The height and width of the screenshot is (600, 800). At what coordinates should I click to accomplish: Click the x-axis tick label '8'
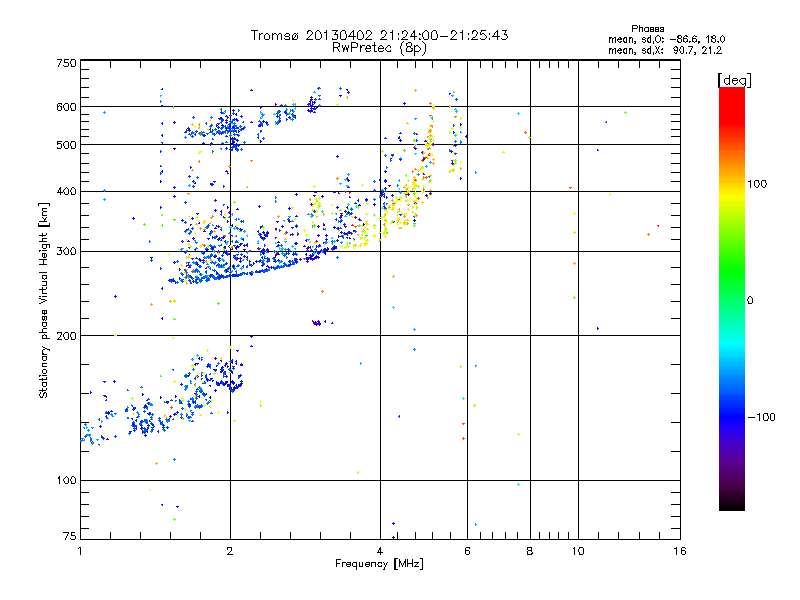point(530,551)
